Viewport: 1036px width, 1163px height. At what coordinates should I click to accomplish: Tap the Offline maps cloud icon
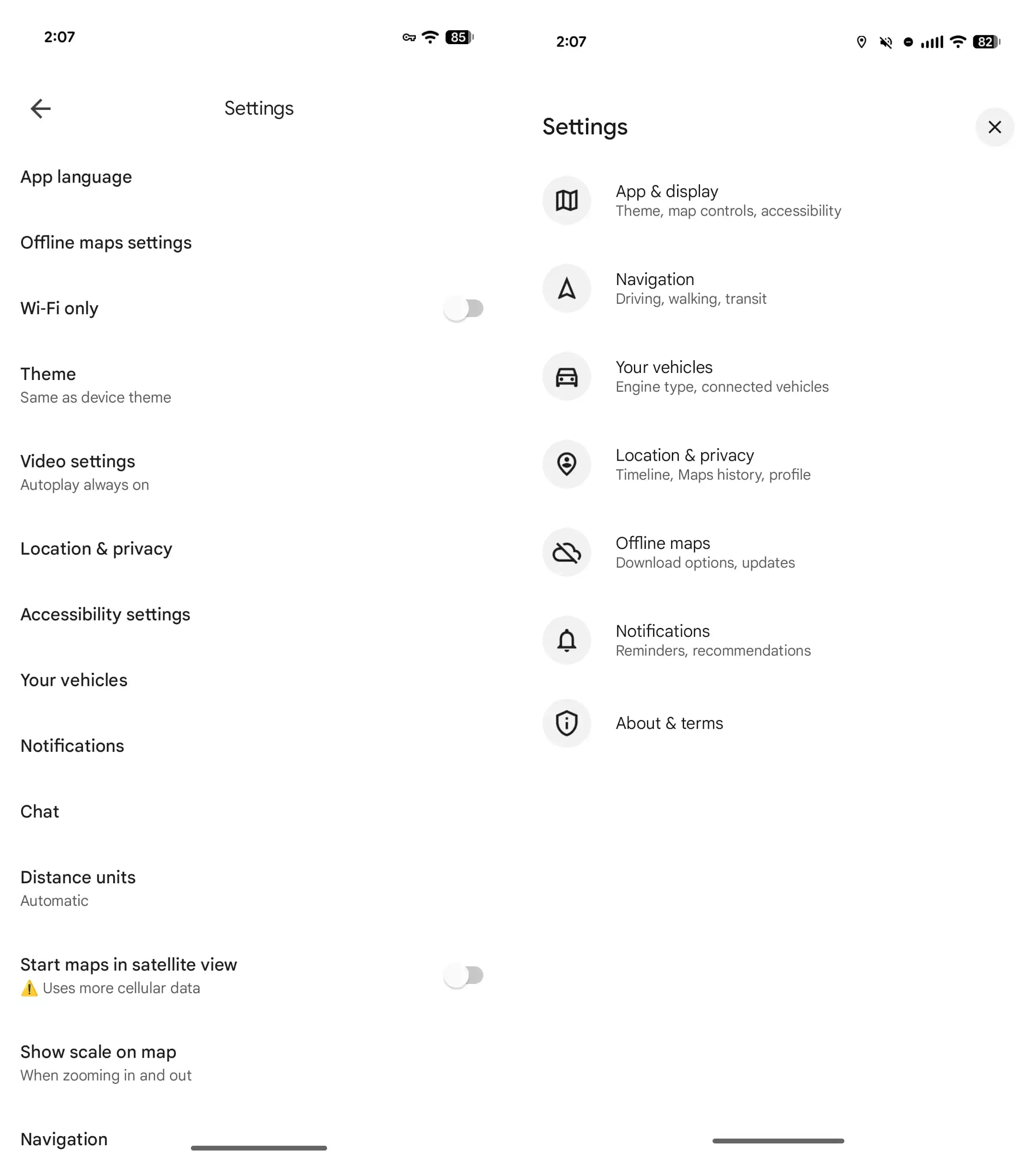566,552
